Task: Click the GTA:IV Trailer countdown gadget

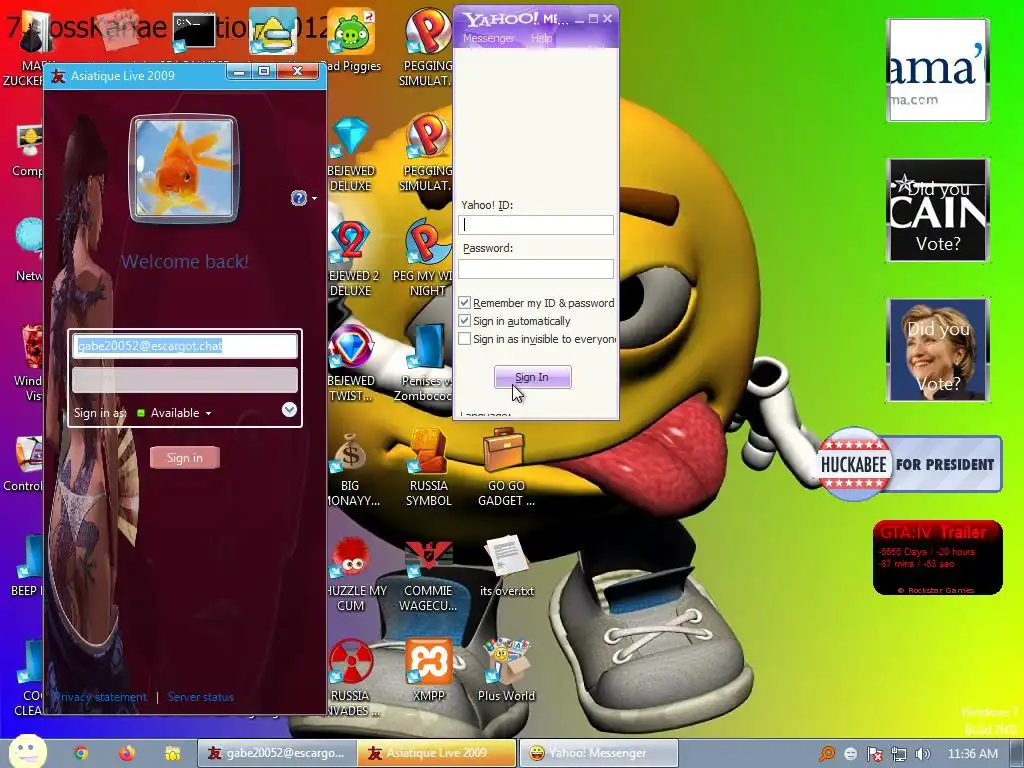Action: 937,557
